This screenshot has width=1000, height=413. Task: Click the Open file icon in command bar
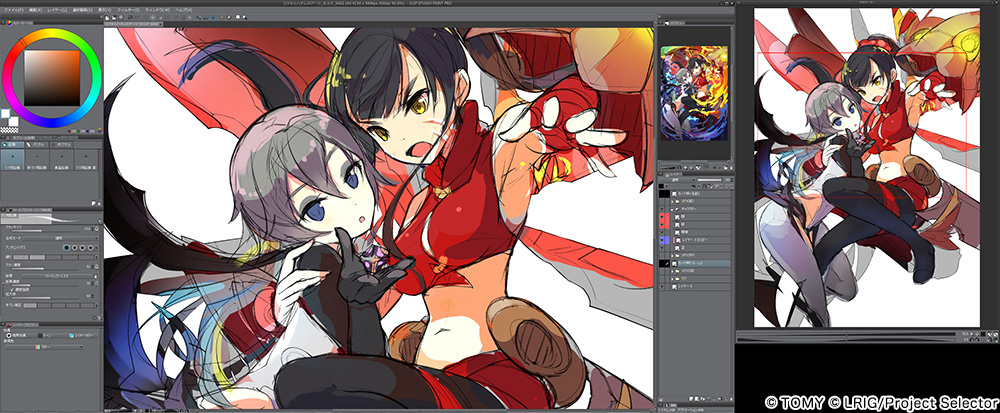point(114,17)
